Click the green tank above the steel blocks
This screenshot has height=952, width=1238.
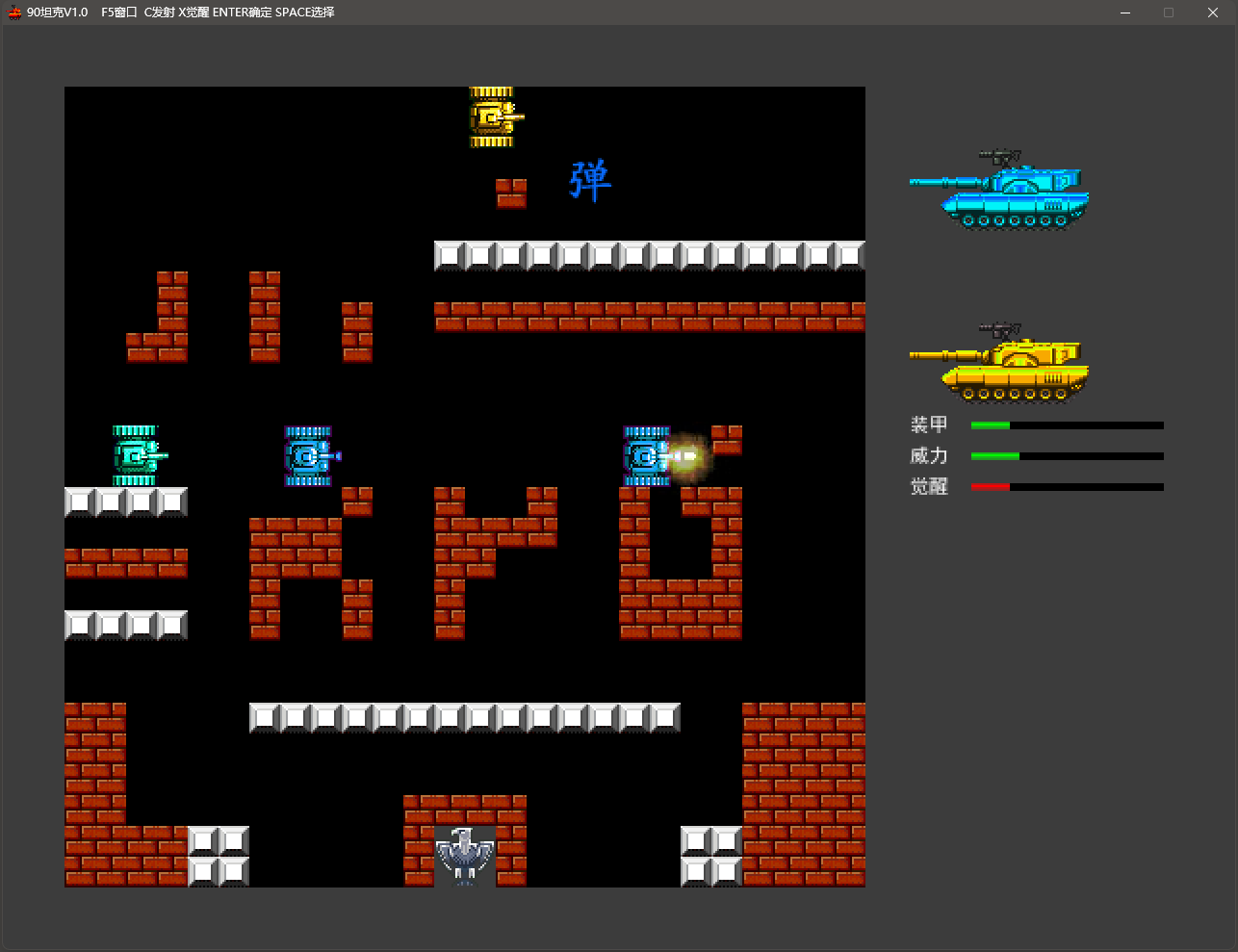coord(140,456)
